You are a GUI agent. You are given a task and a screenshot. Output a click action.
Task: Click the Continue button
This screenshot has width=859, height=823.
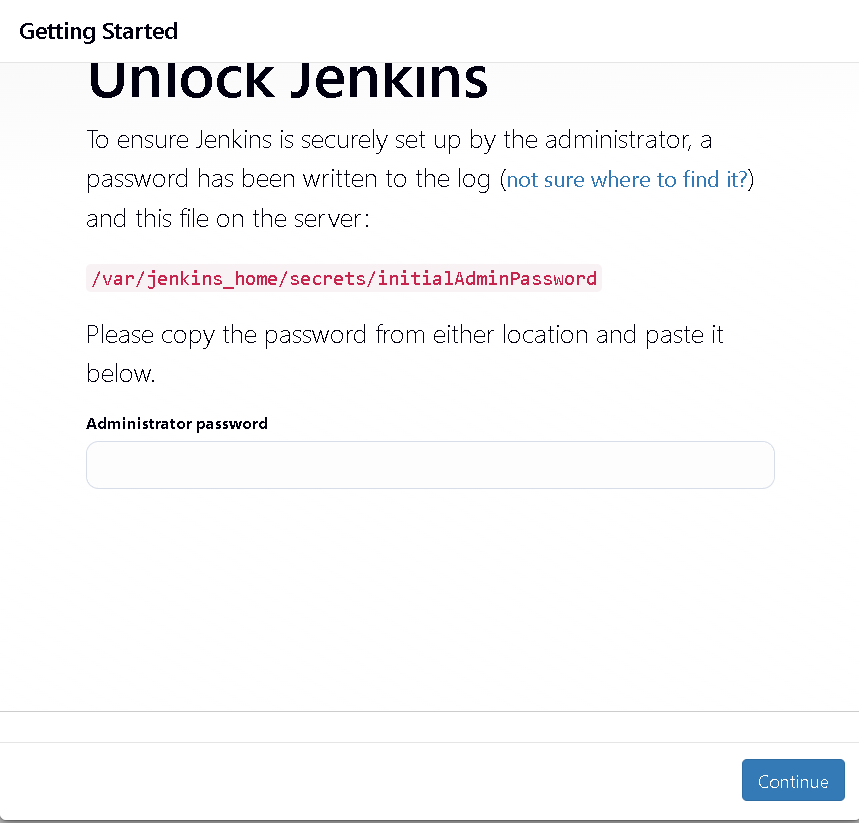tap(793, 781)
